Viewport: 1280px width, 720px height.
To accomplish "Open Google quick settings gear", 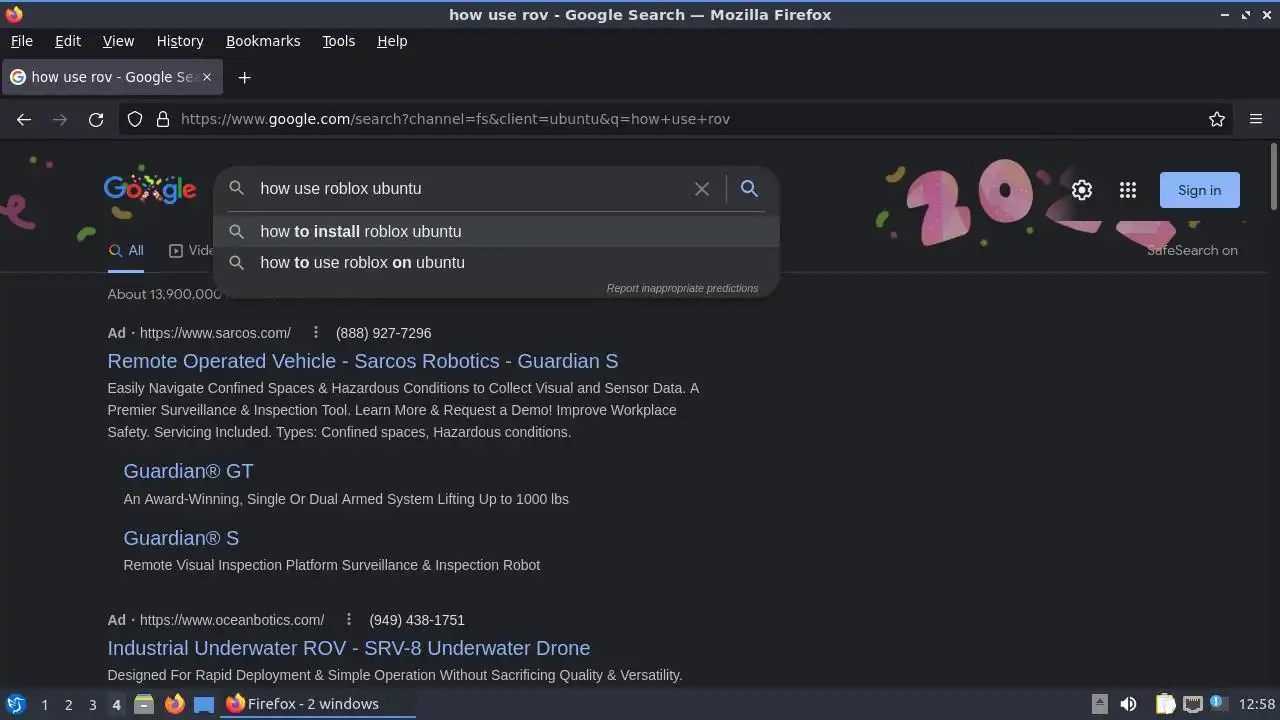I will 1082,190.
